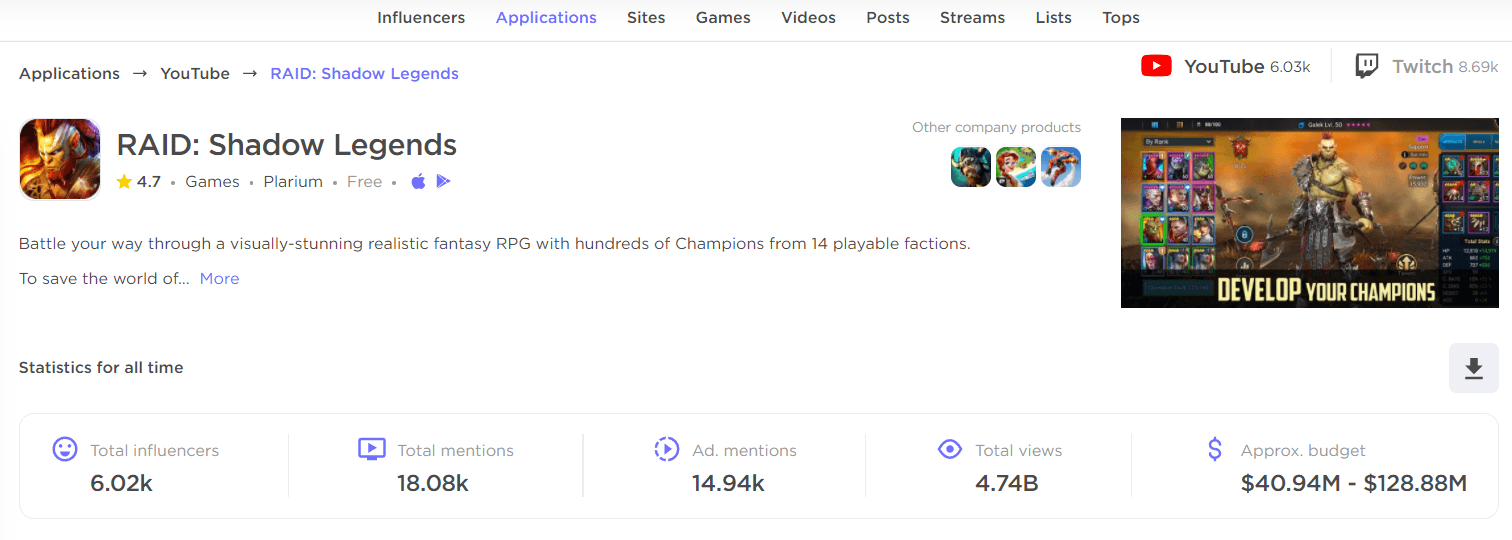Click the RAID: Shadow Legends app icon
The width and height of the screenshot is (1512, 540).
tap(60, 160)
